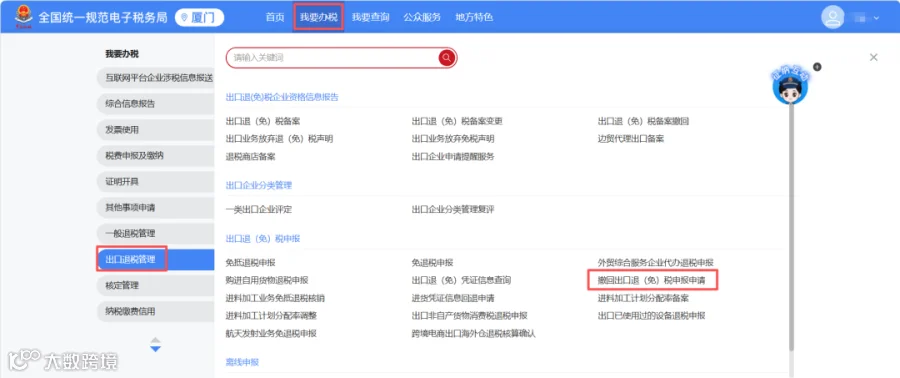Select 证明开具 in the sidebar

156,182
